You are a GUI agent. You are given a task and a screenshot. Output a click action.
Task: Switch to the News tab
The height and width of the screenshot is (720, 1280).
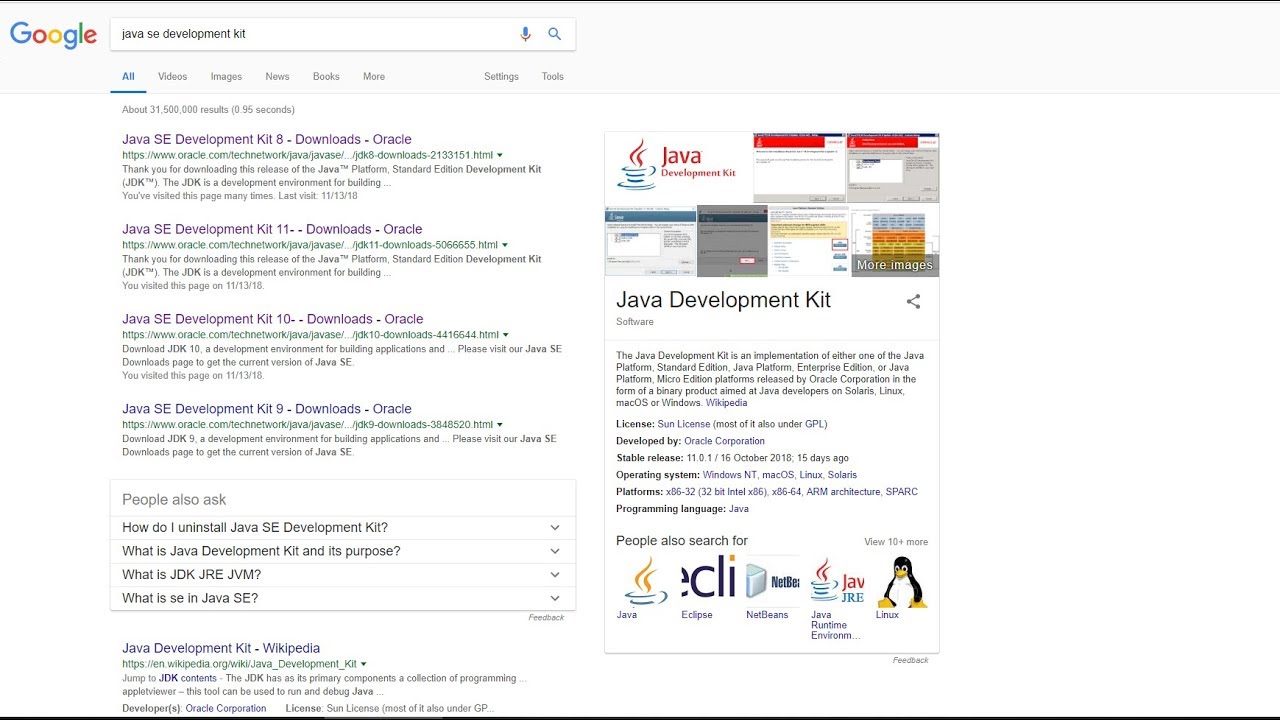point(277,77)
